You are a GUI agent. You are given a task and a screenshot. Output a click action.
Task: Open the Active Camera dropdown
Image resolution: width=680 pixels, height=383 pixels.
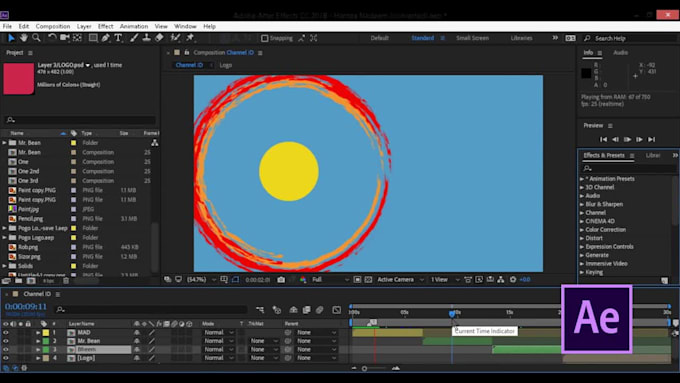400,280
